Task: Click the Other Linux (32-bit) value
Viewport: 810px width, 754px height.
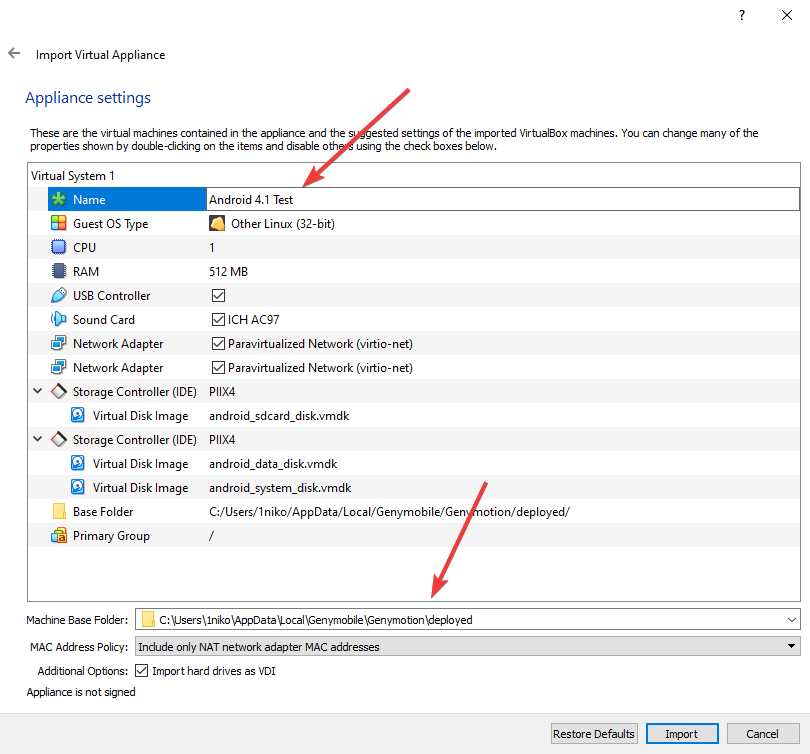Action: point(283,224)
